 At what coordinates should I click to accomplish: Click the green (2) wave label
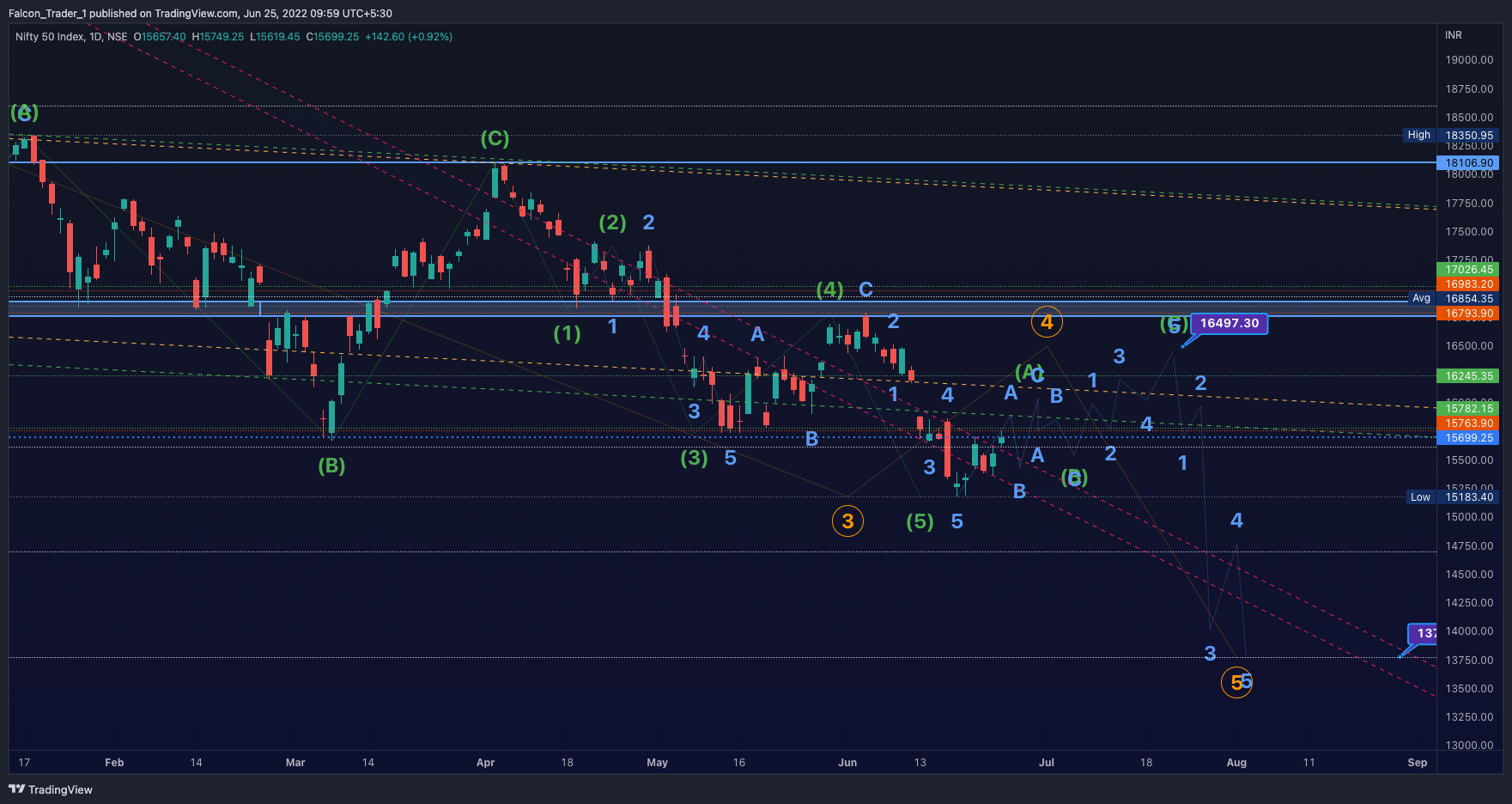click(x=612, y=222)
